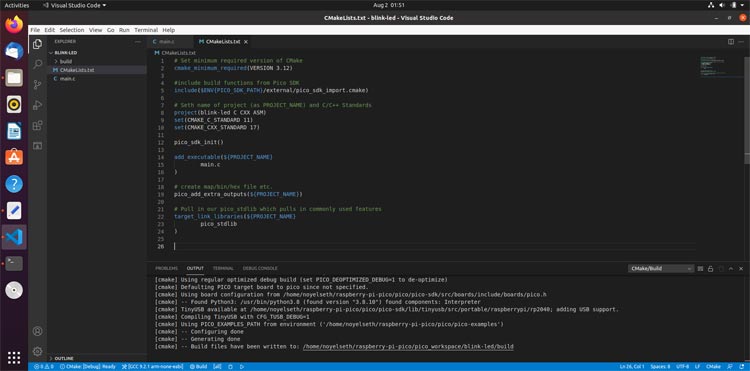
Task: Click the Ln 26, Col 1 cursor position indicator
Action: tap(632, 367)
